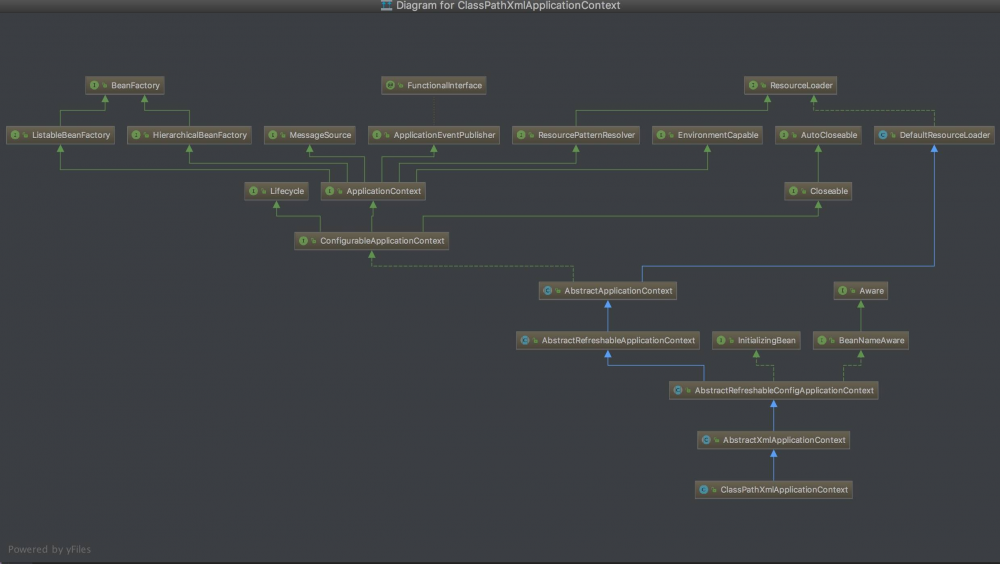This screenshot has width=1000, height=564.
Task: Select the MessageSource label text
Action: (x=320, y=135)
